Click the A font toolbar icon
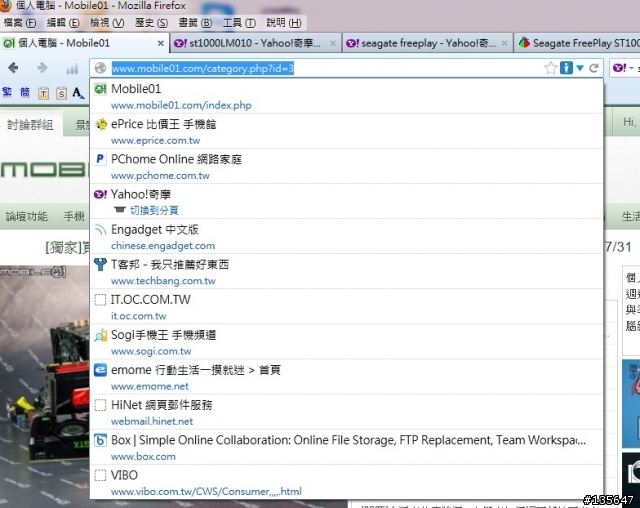 pyautogui.click(x=78, y=93)
